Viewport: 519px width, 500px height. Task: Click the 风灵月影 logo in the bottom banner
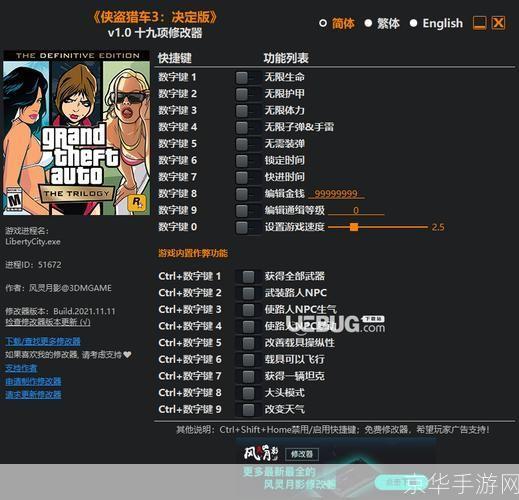click(261, 453)
